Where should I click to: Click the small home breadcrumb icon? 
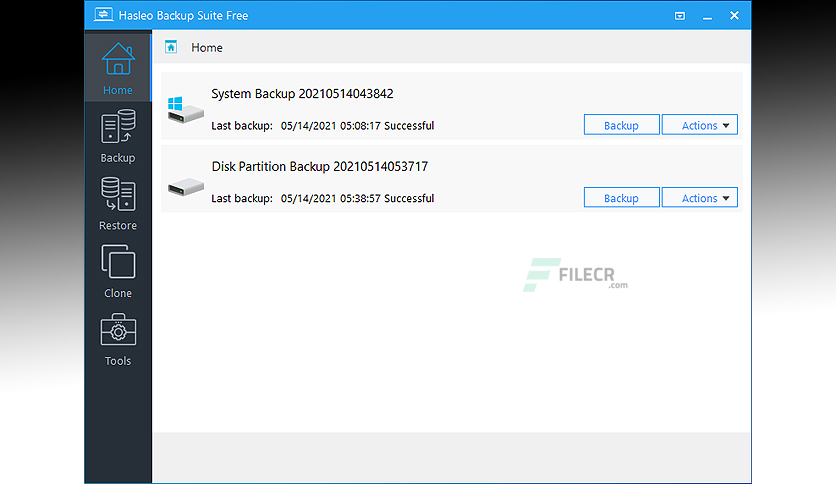click(x=171, y=47)
